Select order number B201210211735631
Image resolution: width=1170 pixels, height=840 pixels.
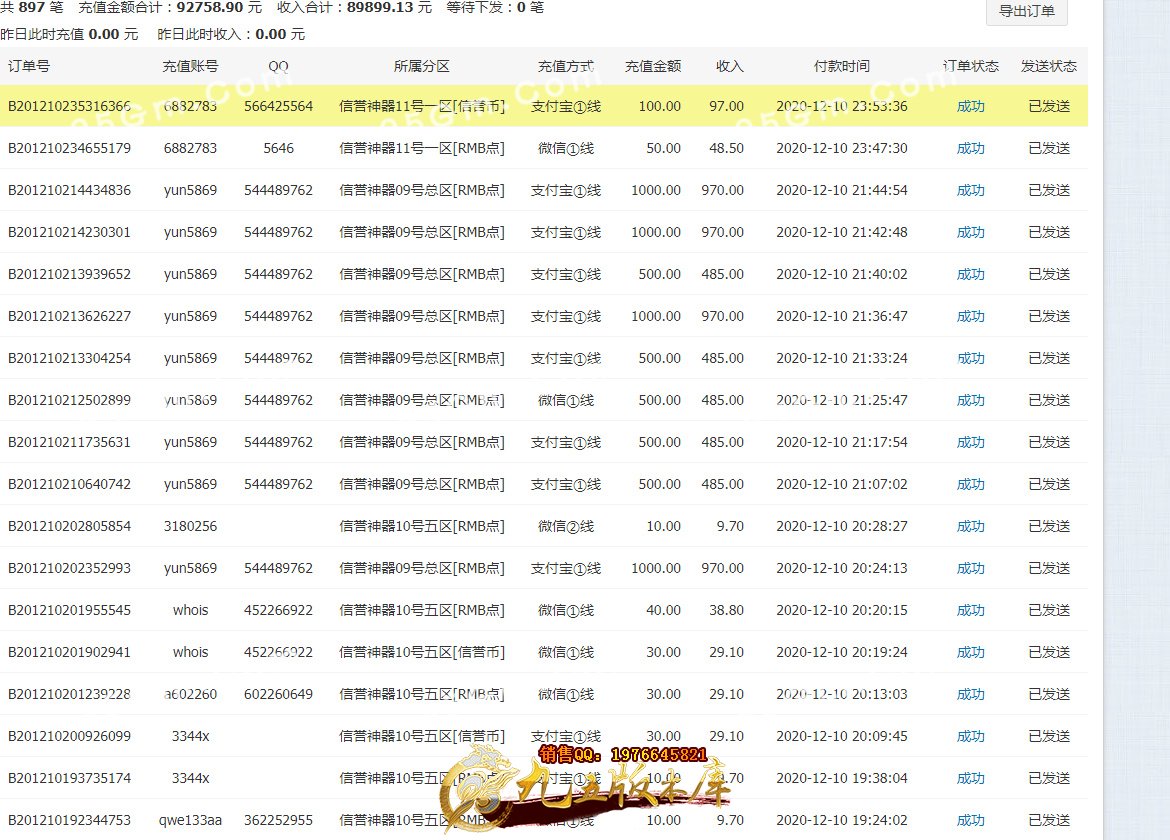[69, 442]
